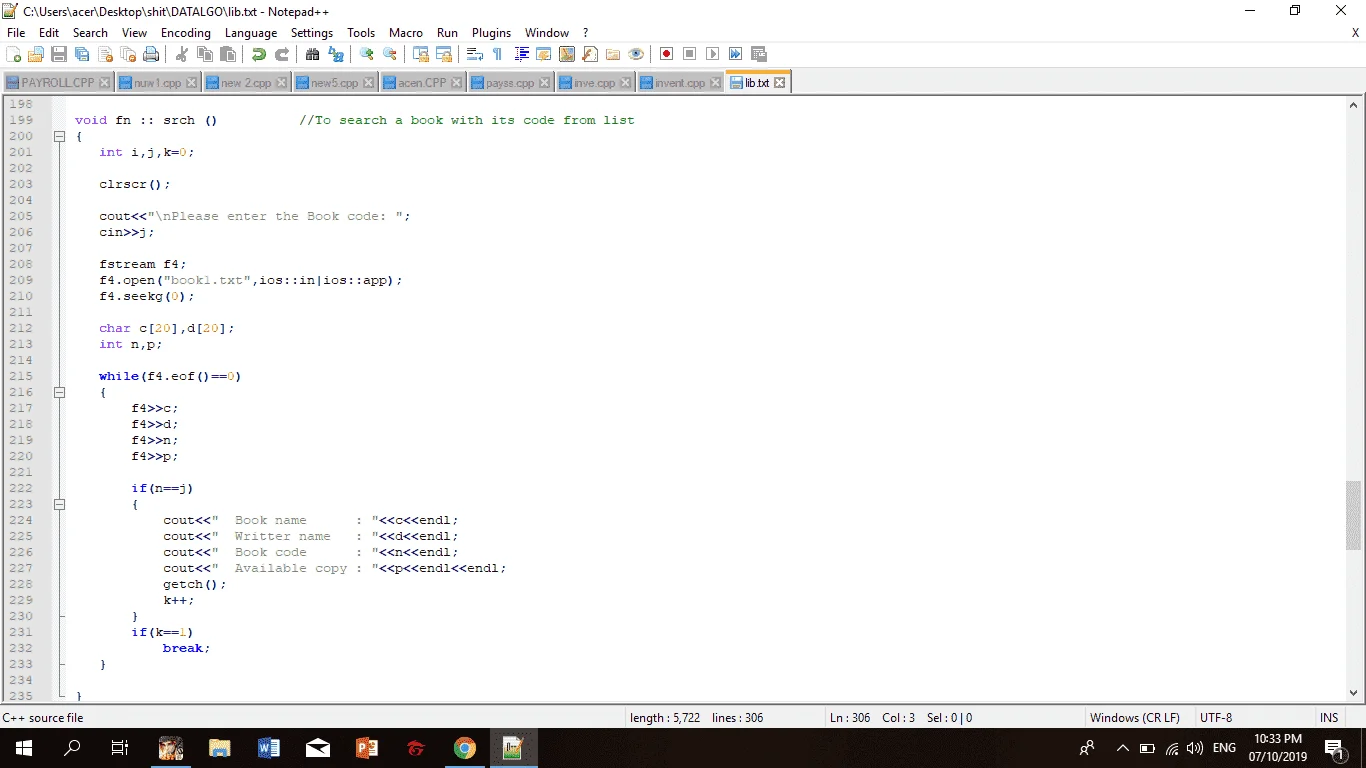Collapse the if block fold at line 223
The height and width of the screenshot is (768, 1366).
[59, 504]
